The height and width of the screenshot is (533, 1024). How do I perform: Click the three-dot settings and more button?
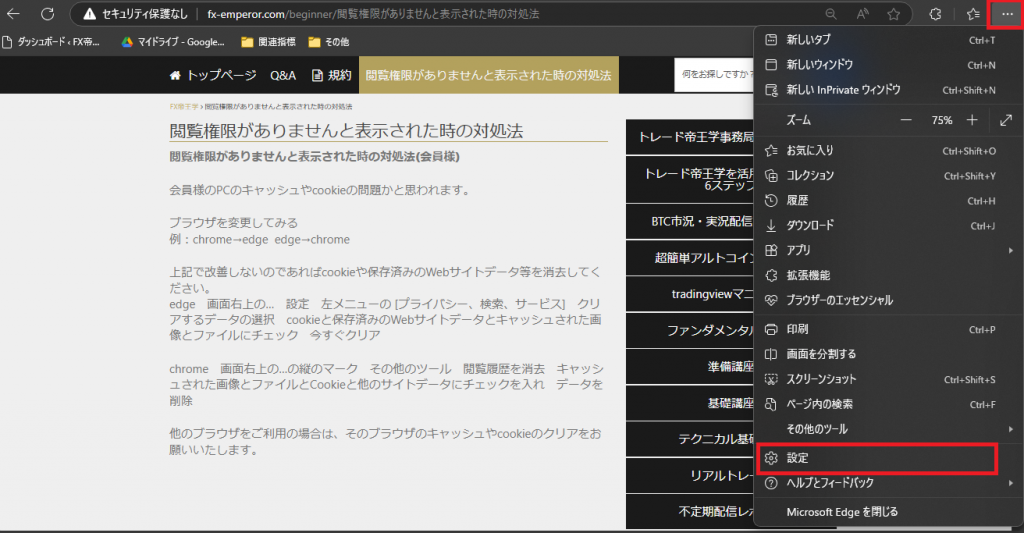click(1006, 14)
